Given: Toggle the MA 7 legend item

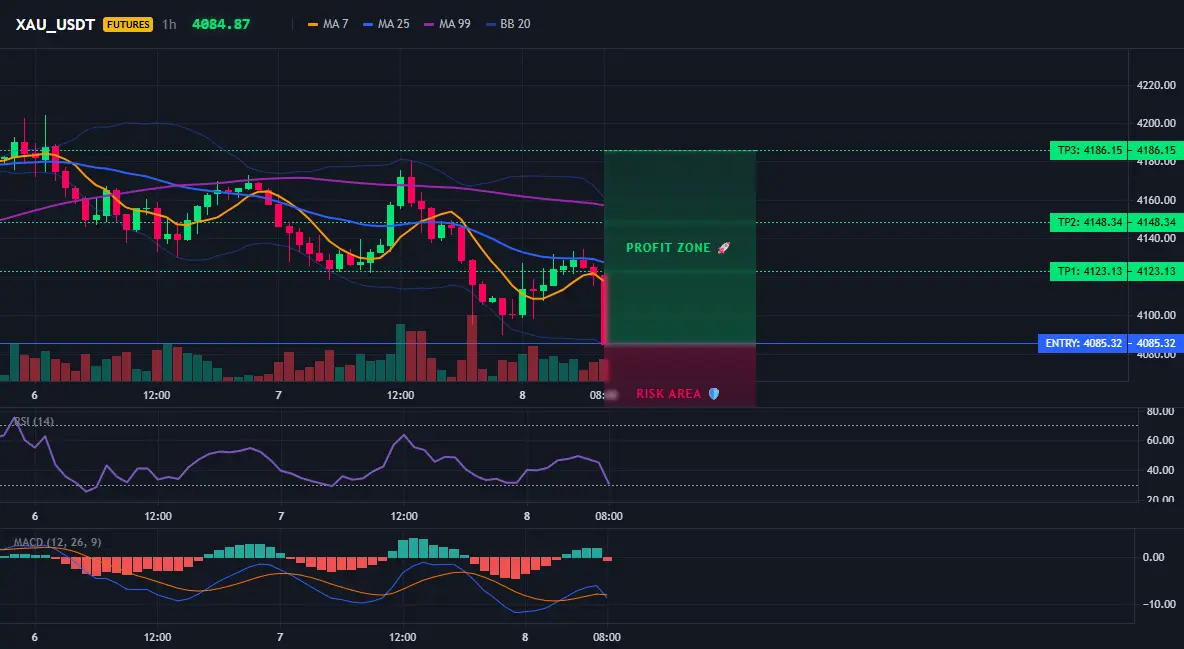Looking at the screenshot, I should point(328,24).
